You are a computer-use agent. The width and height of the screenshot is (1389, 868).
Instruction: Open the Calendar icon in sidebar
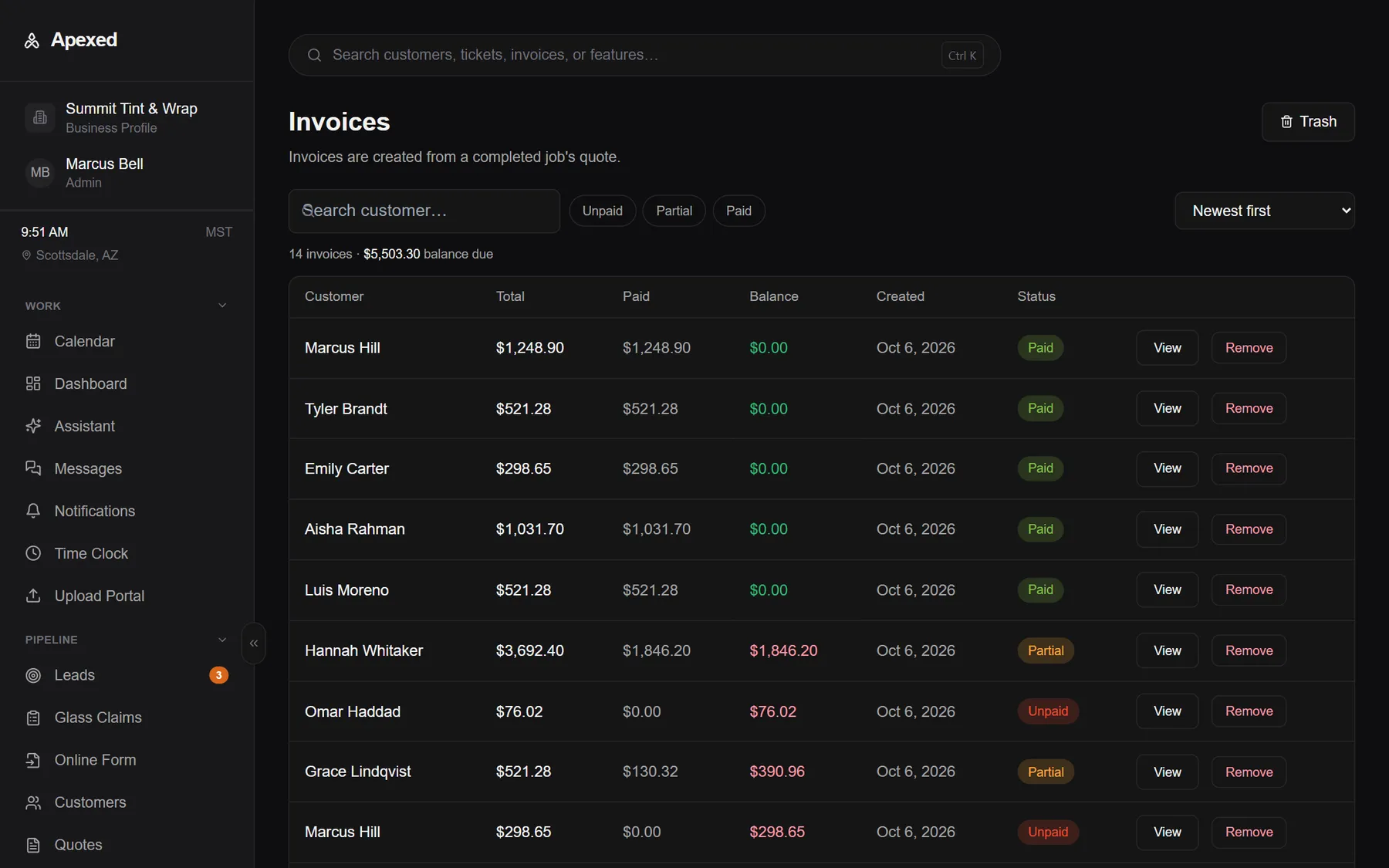click(x=33, y=341)
